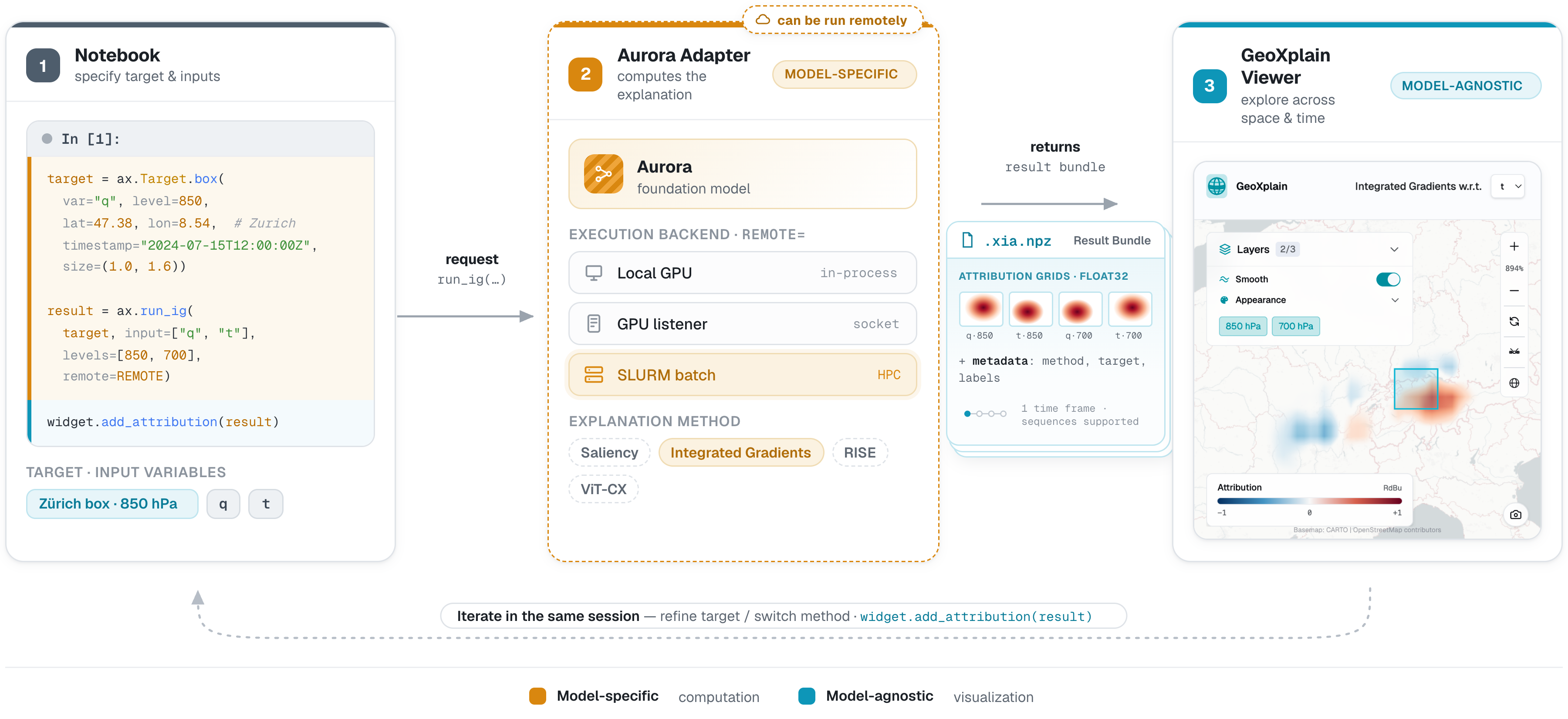This screenshot has width=1568, height=719.
Task: Click the Layers 2/3 count badge
Action: click(x=1287, y=249)
